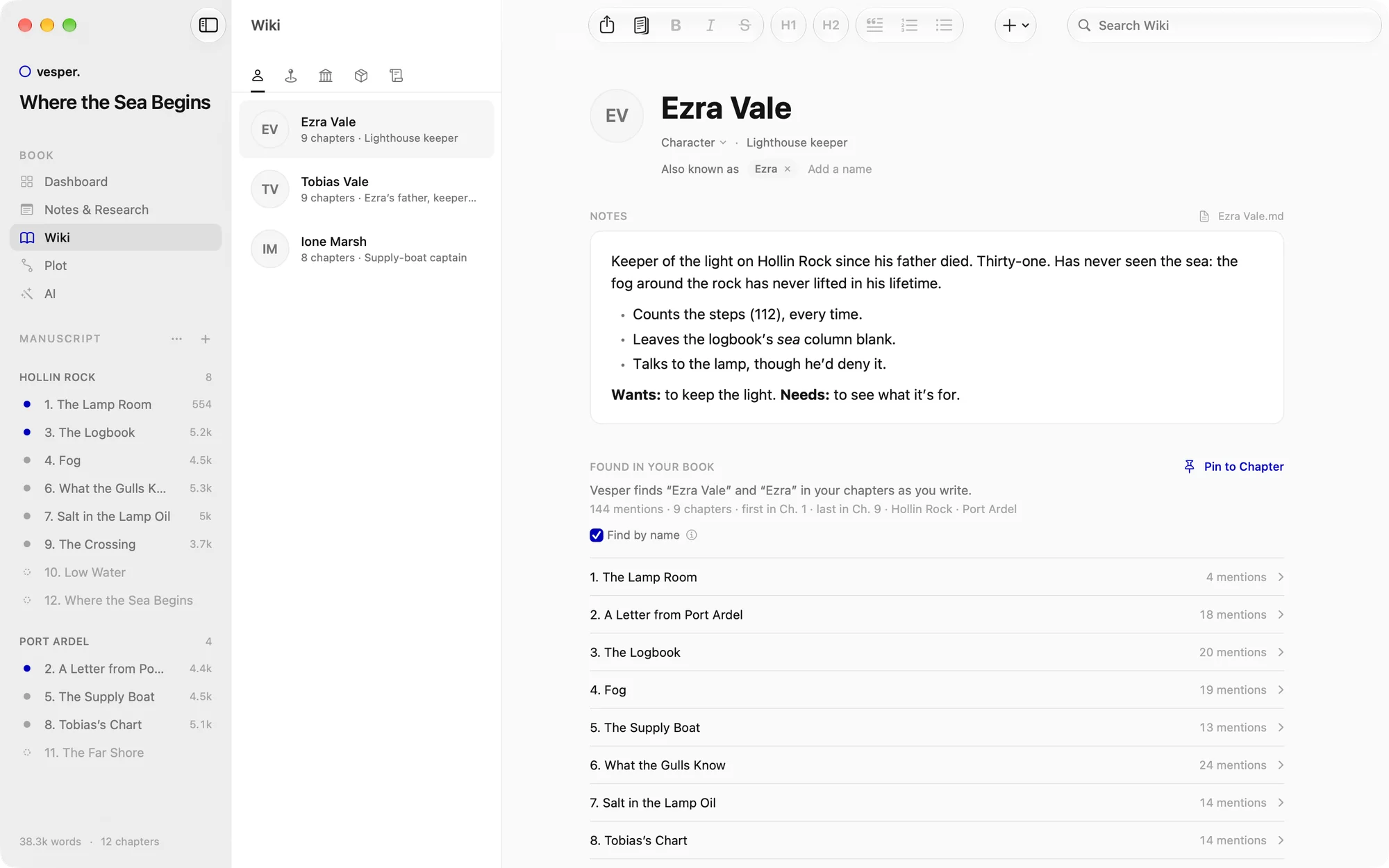The height and width of the screenshot is (868, 1389).
Task: Open chapter 1. The Lamp Room in sidebar
Action: click(x=116, y=404)
